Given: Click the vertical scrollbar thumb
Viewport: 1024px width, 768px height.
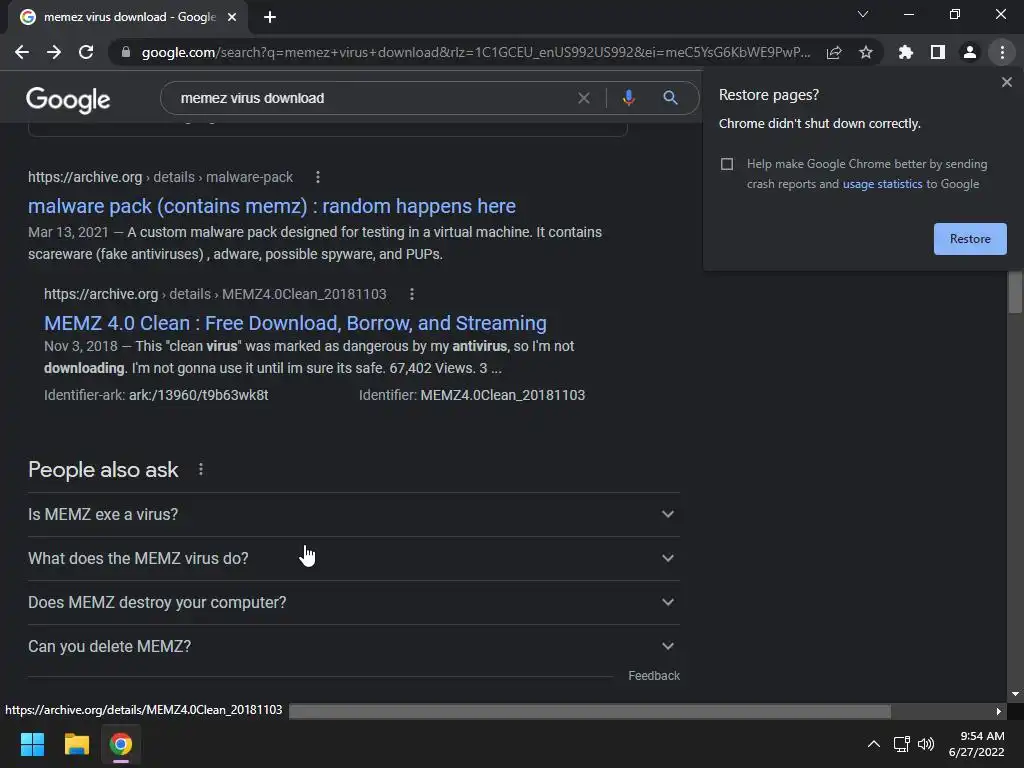Looking at the screenshot, I should pos(1015,292).
